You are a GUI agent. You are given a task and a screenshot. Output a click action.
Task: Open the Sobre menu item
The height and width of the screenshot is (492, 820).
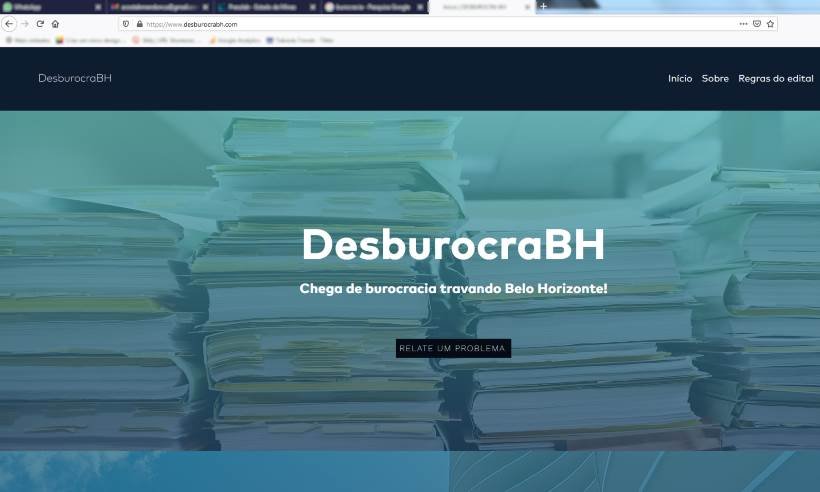coord(715,78)
